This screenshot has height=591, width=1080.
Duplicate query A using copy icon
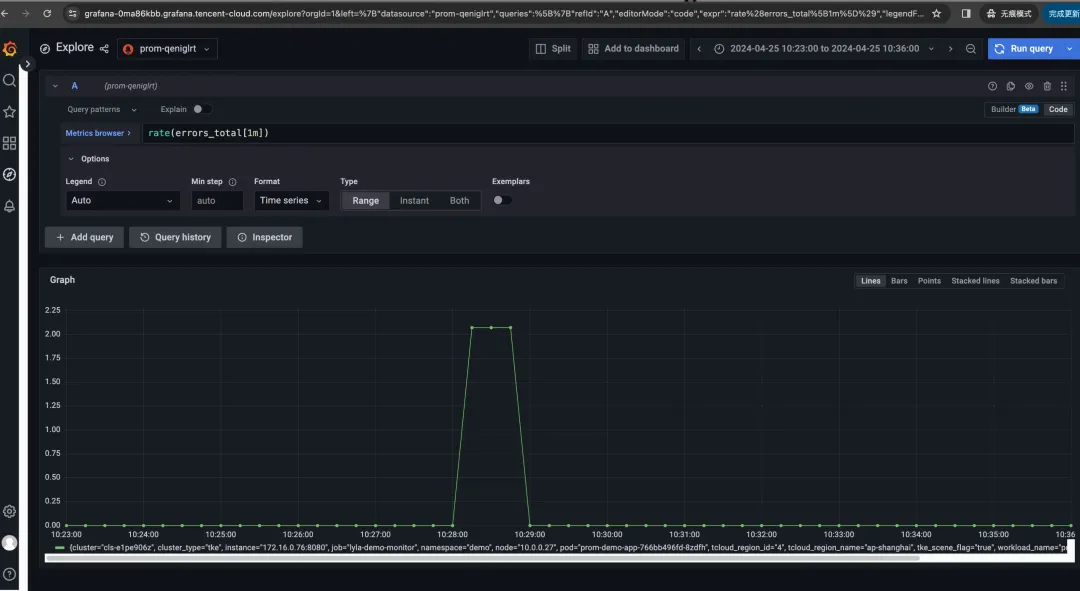click(x=1010, y=86)
